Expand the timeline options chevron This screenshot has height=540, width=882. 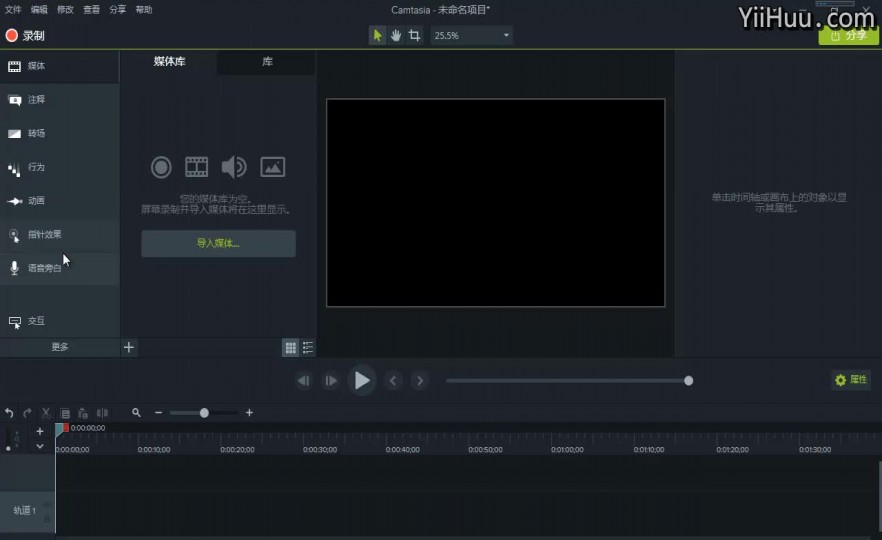tap(40, 446)
